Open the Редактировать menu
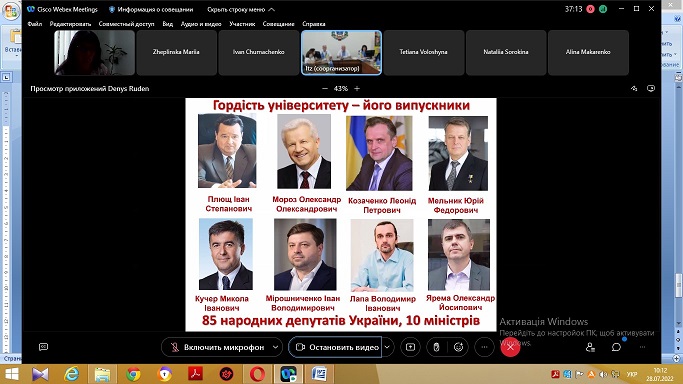Viewport: 683px width, 384px height. [70, 24]
